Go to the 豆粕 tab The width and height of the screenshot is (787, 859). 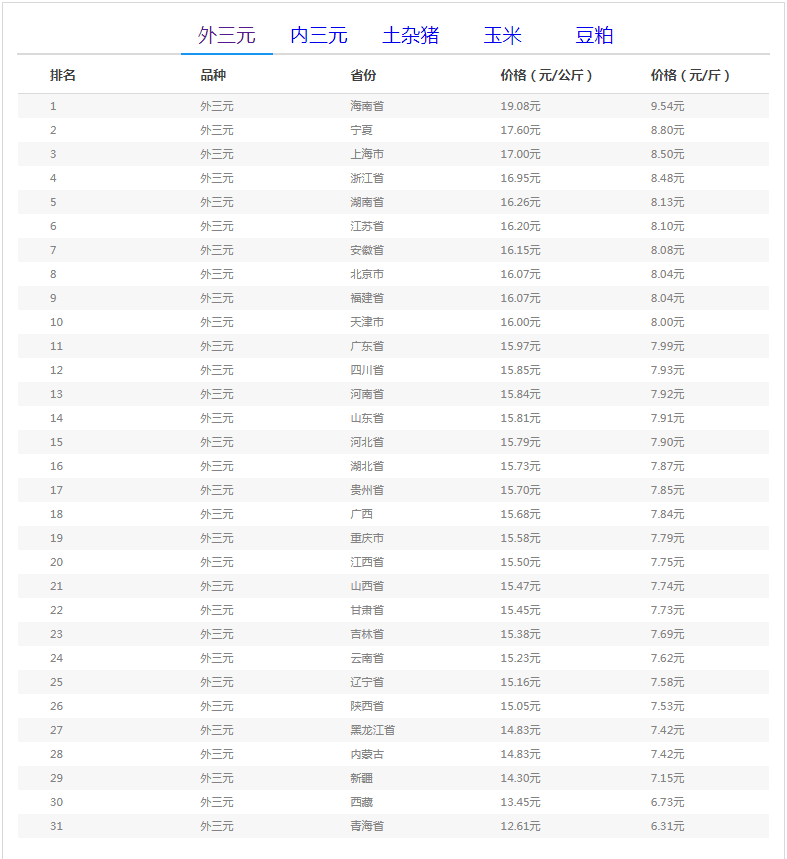594,36
